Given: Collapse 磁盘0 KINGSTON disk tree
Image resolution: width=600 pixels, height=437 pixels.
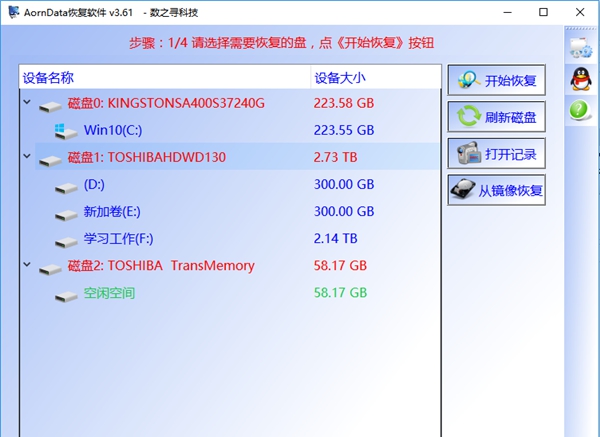Looking at the screenshot, I should point(27,102).
